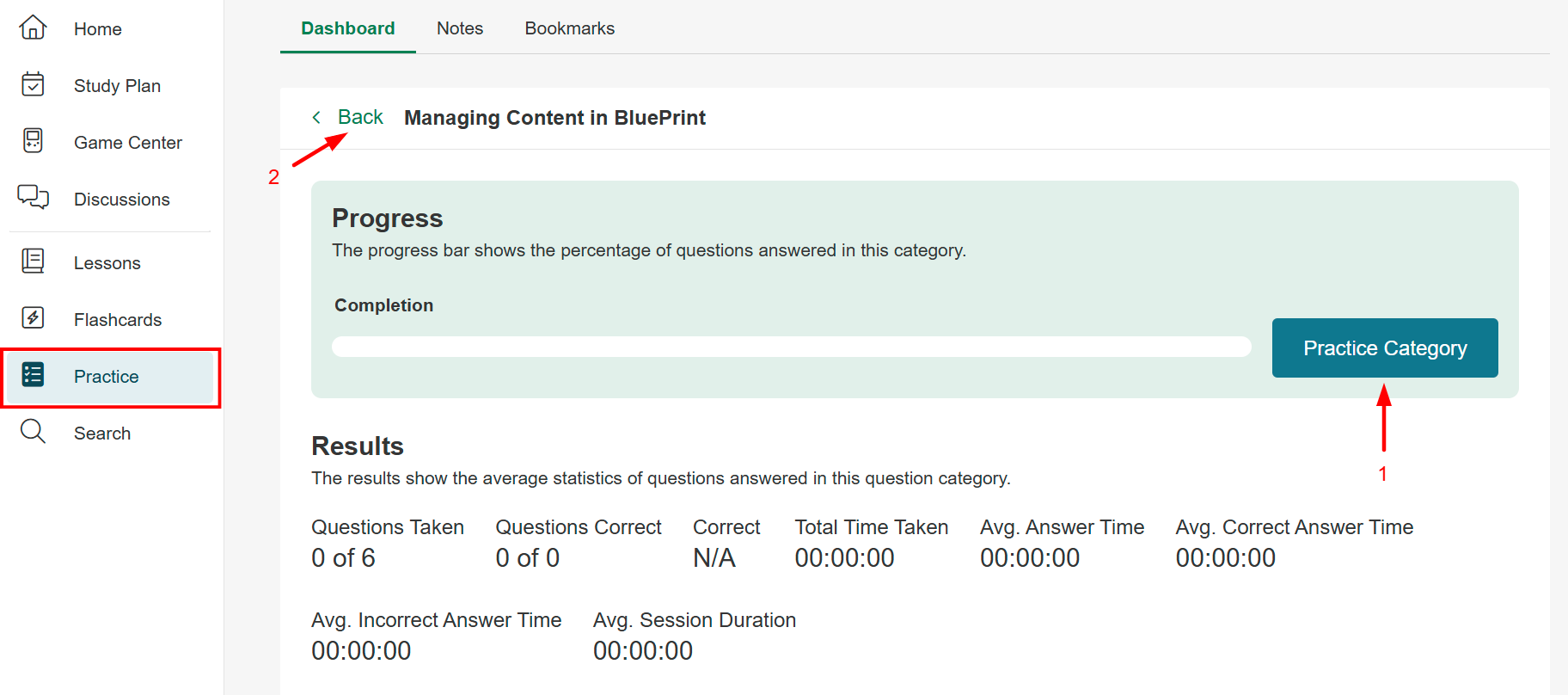Navigate to Game Center in sidebar
Image resolution: width=1568 pixels, height=695 pixels.
pos(127,143)
